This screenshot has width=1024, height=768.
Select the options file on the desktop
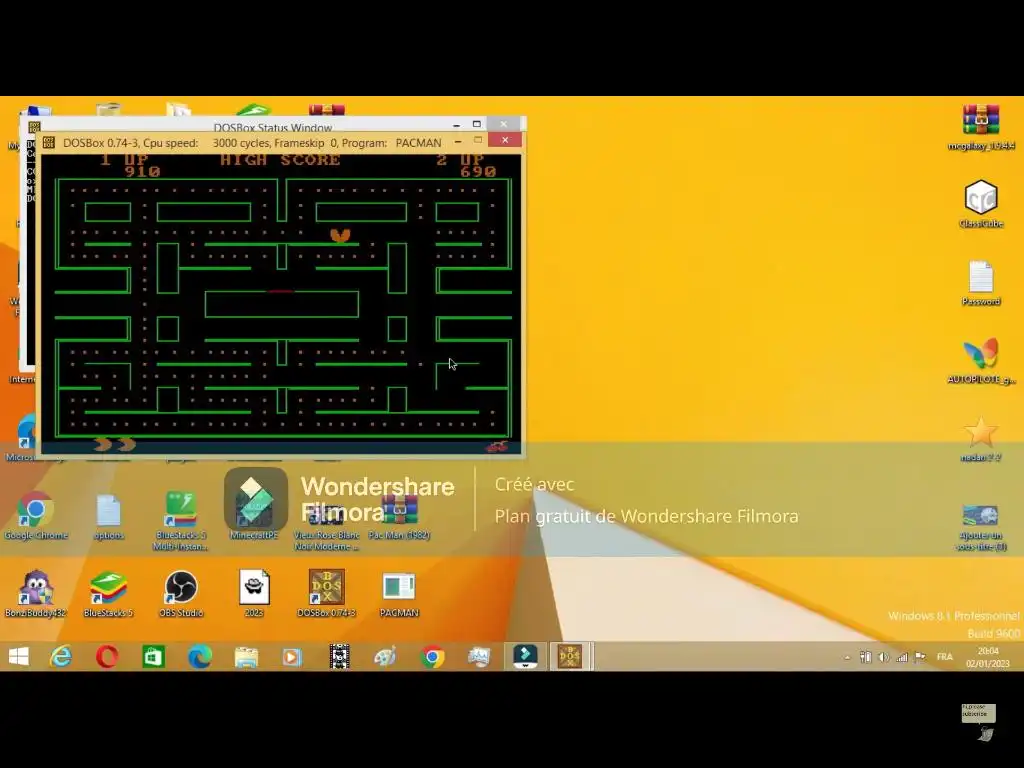click(108, 517)
